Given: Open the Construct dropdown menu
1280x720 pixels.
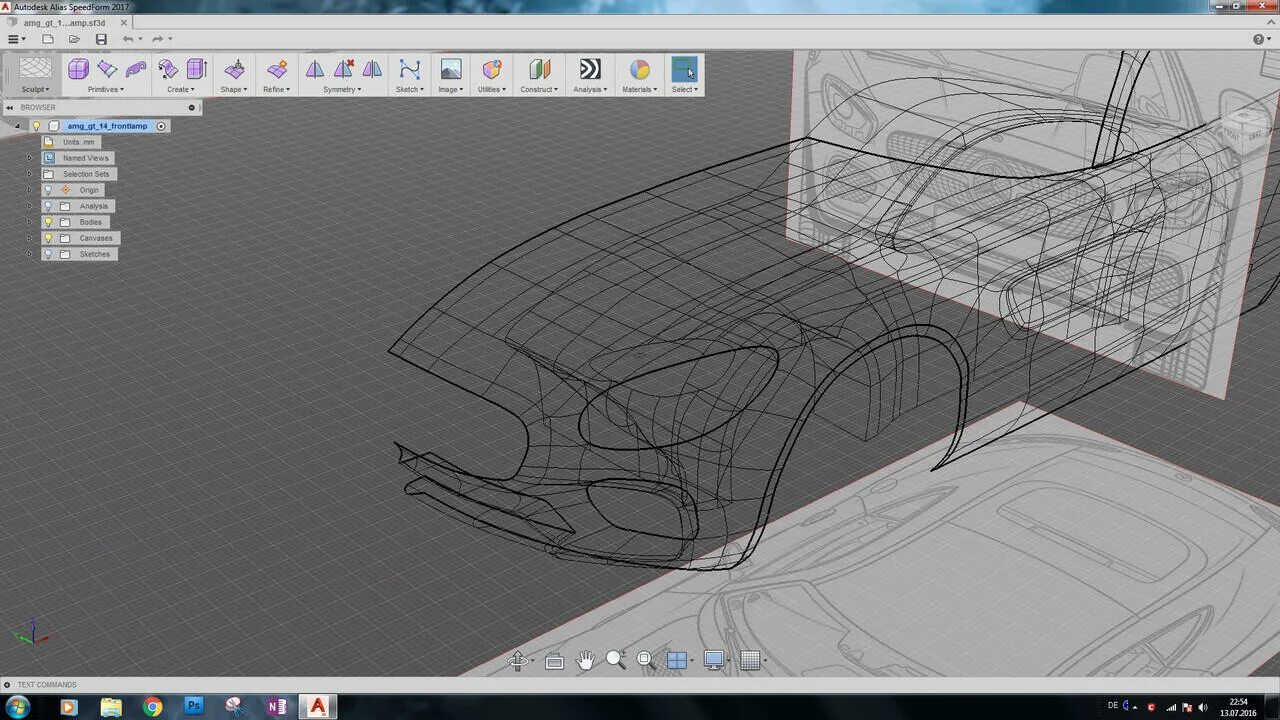Looking at the screenshot, I should point(539,90).
